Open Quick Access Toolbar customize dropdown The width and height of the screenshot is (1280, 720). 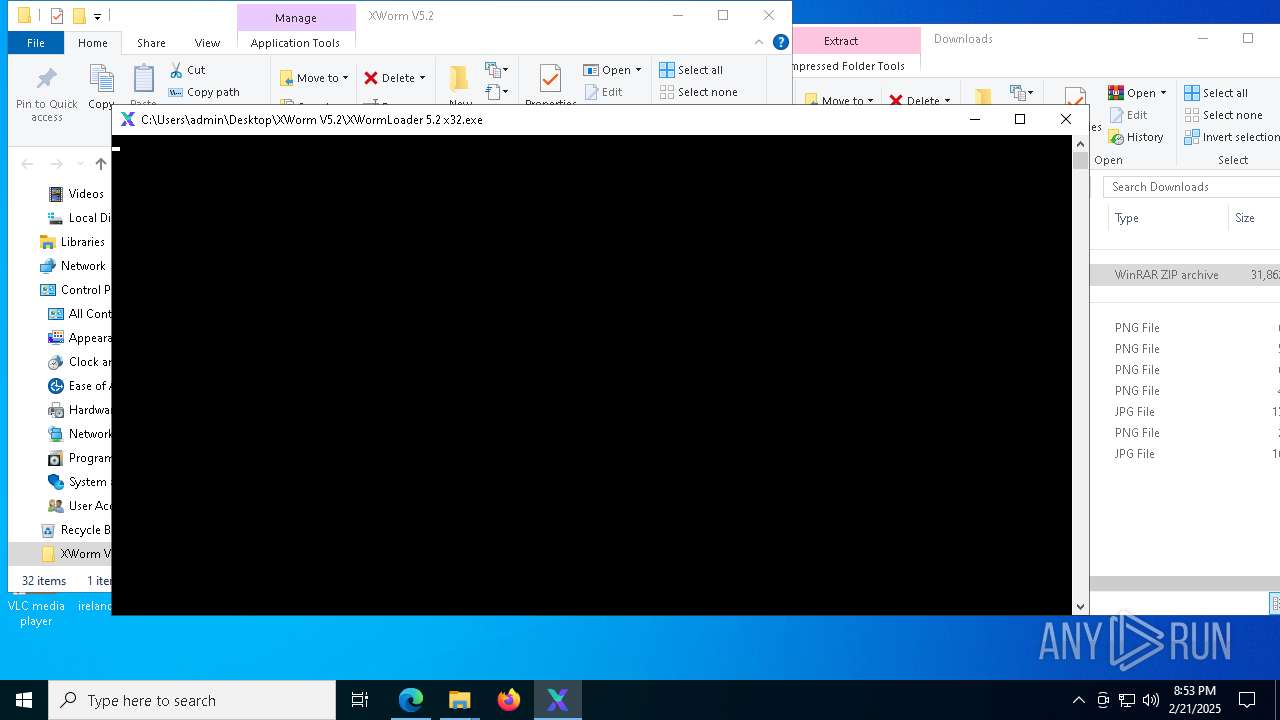point(97,16)
